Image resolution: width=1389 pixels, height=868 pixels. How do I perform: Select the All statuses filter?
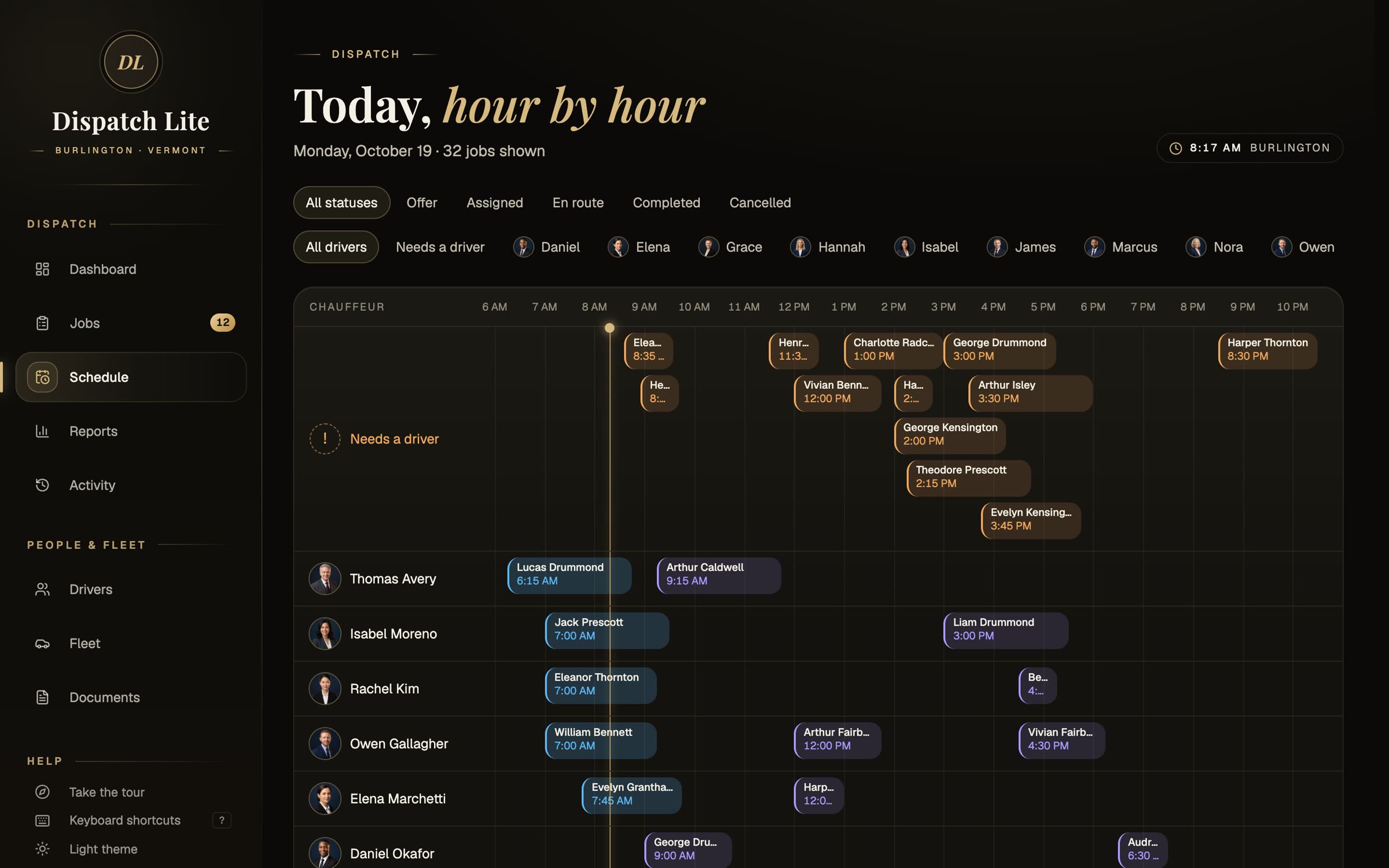tap(341, 203)
